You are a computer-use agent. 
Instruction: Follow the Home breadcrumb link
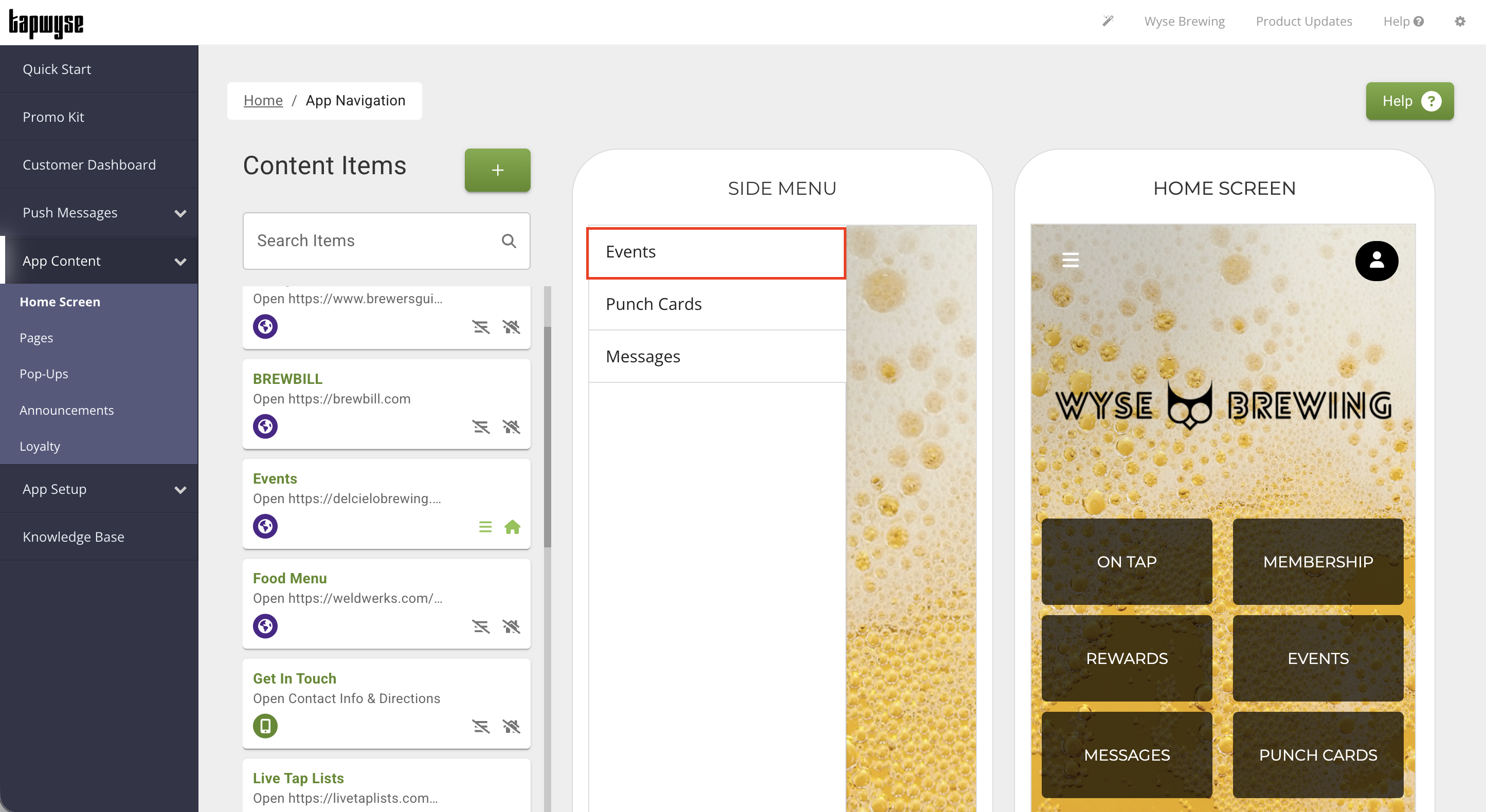pos(263,100)
